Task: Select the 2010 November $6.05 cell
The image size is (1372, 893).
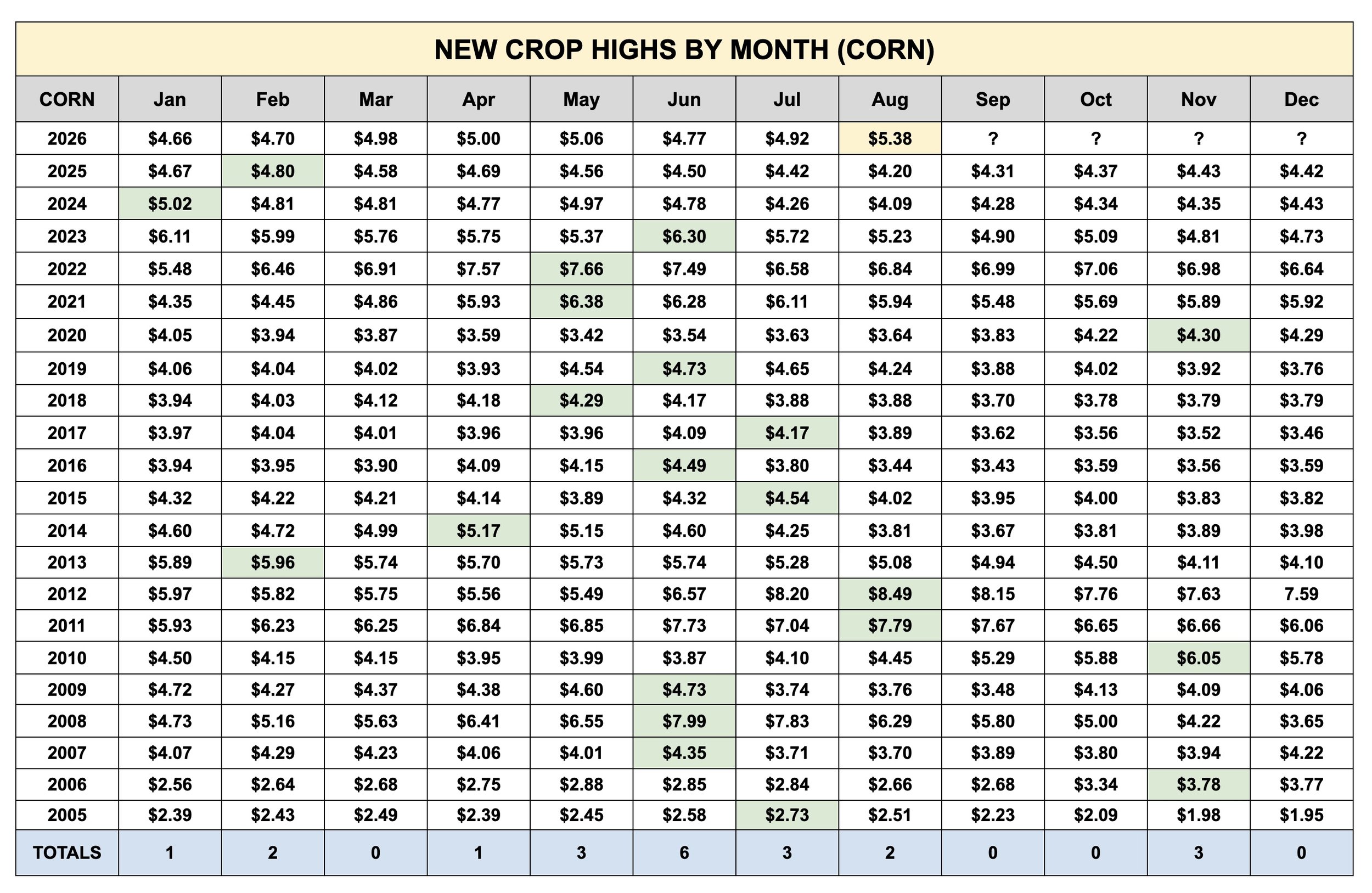Action: tap(1199, 658)
